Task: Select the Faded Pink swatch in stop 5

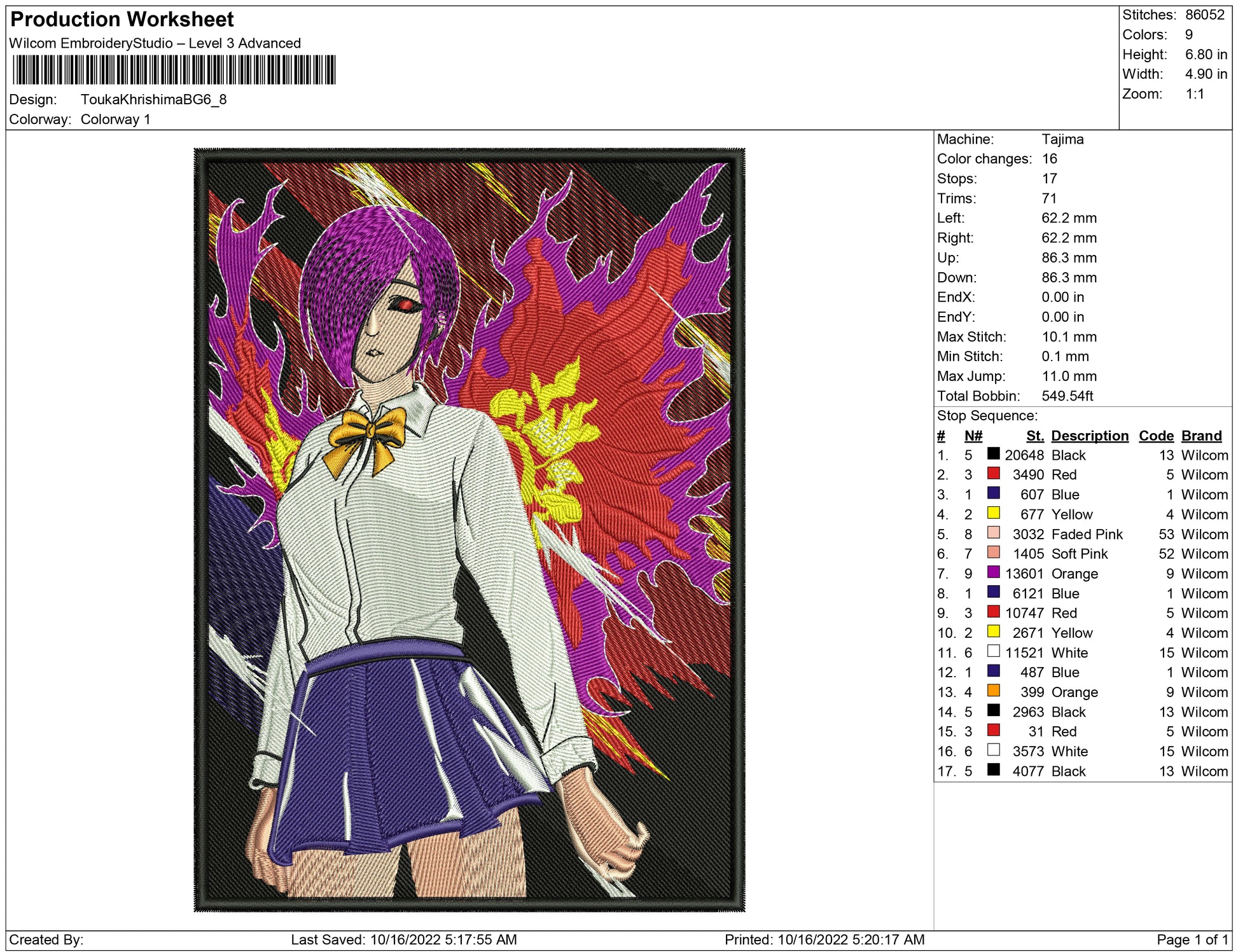Action: coord(993,532)
